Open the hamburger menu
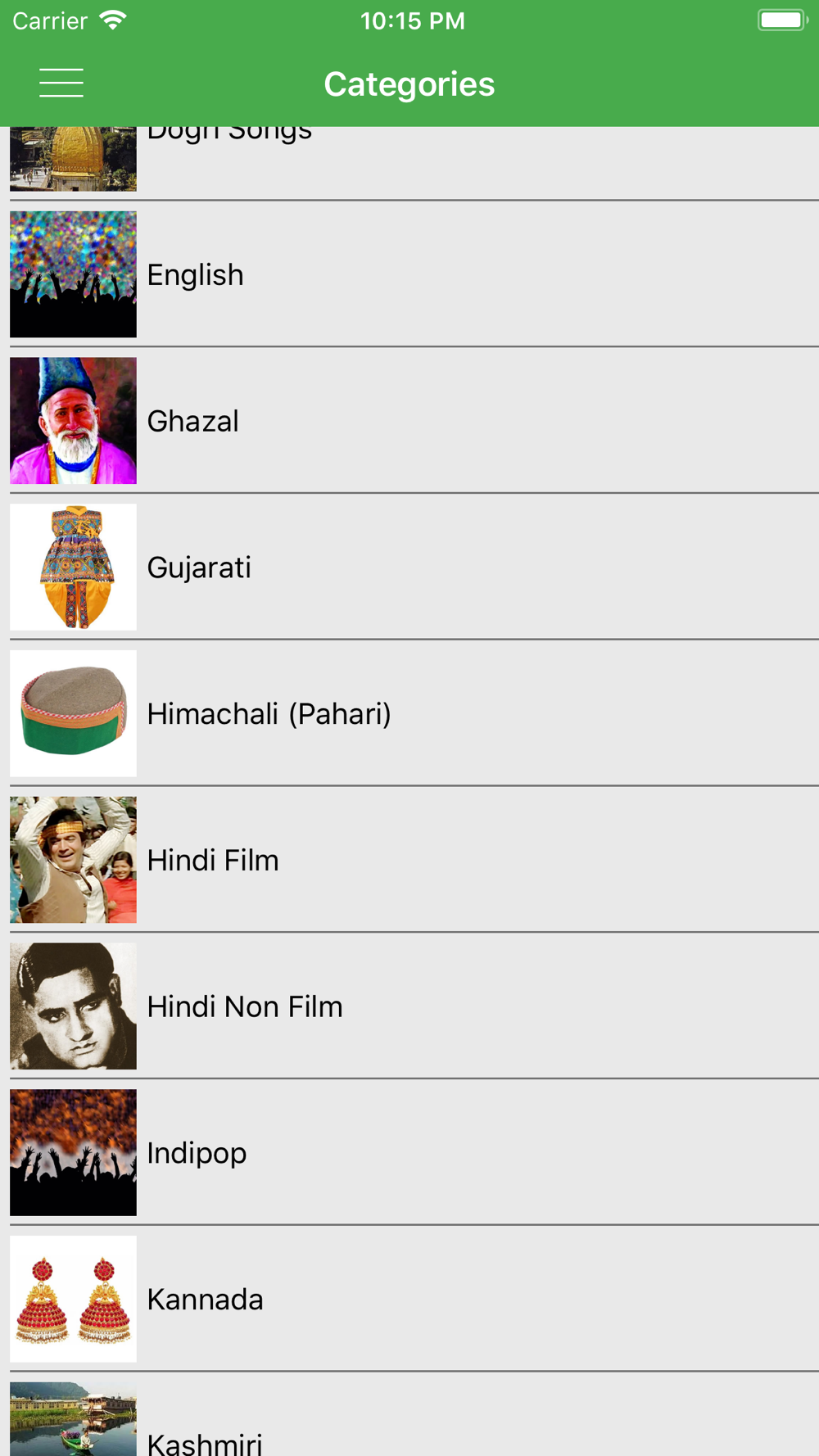 [x=61, y=84]
